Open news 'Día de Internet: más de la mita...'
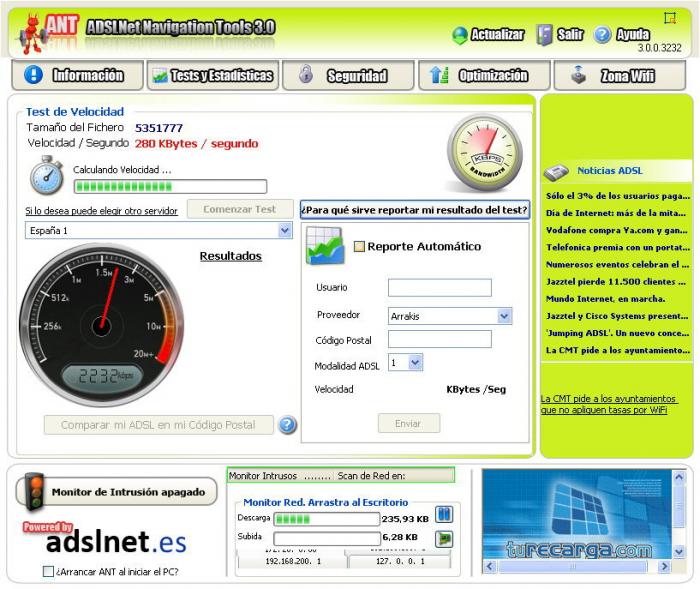The width and height of the screenshot is (700, 589). 616,213
